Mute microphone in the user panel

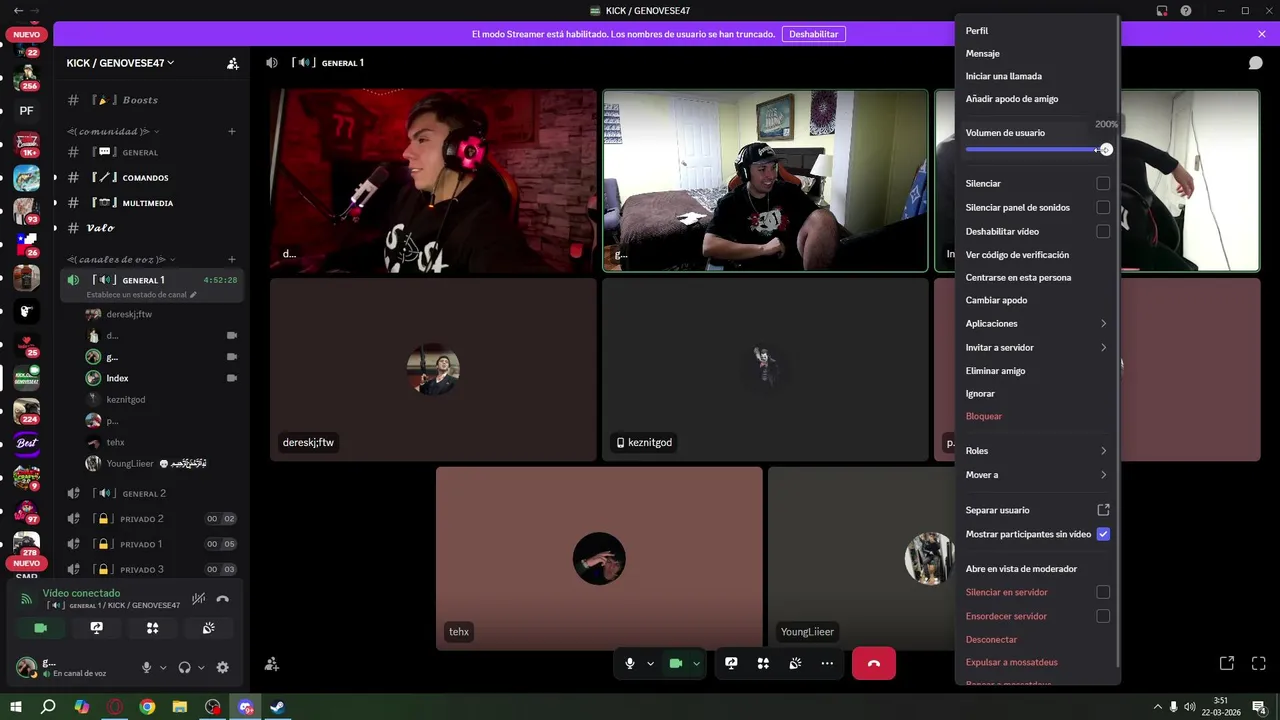pos(146,667)
